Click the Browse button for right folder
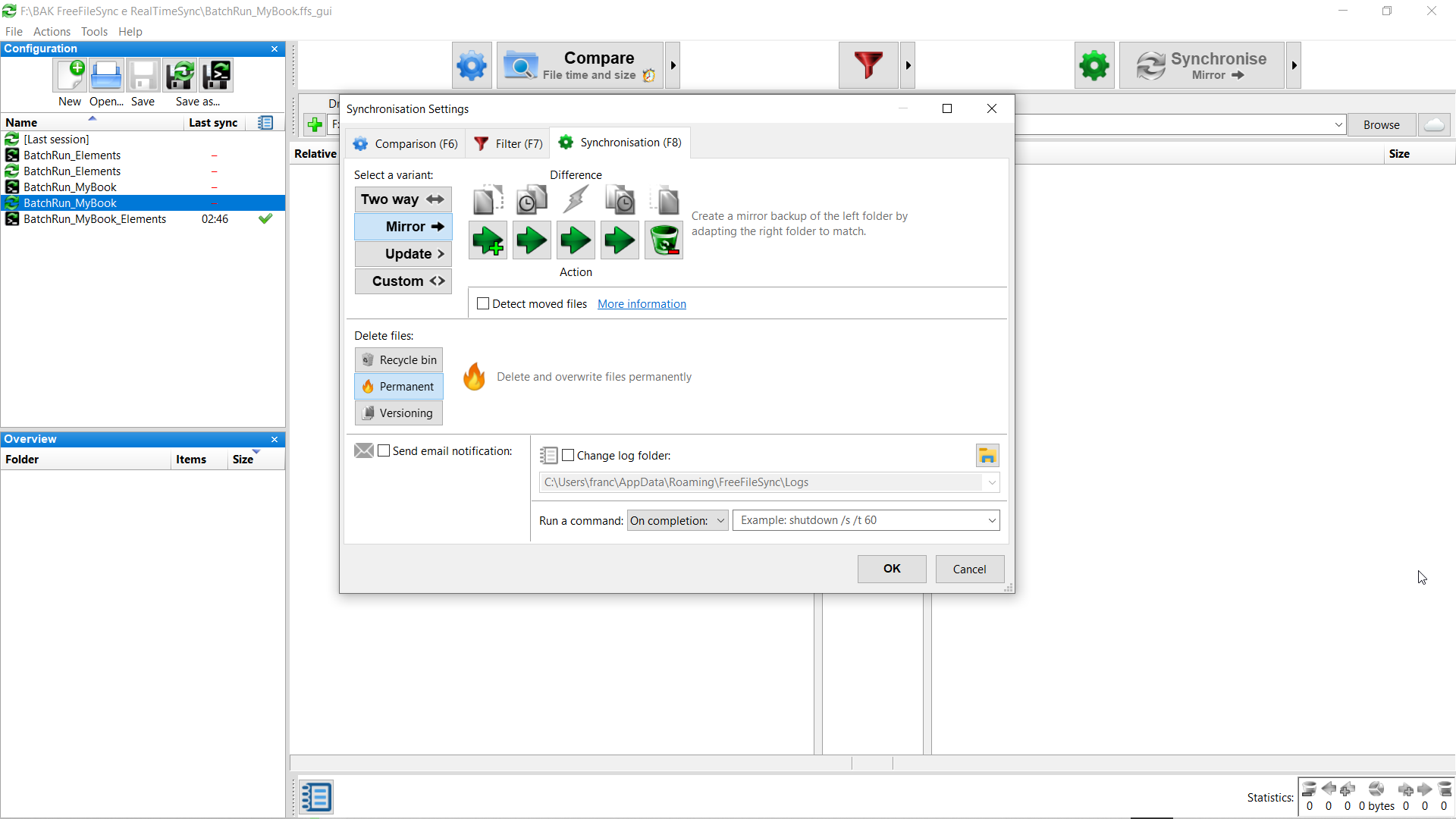Screen dimensions: 1456x819 [x=1381, y=124]
